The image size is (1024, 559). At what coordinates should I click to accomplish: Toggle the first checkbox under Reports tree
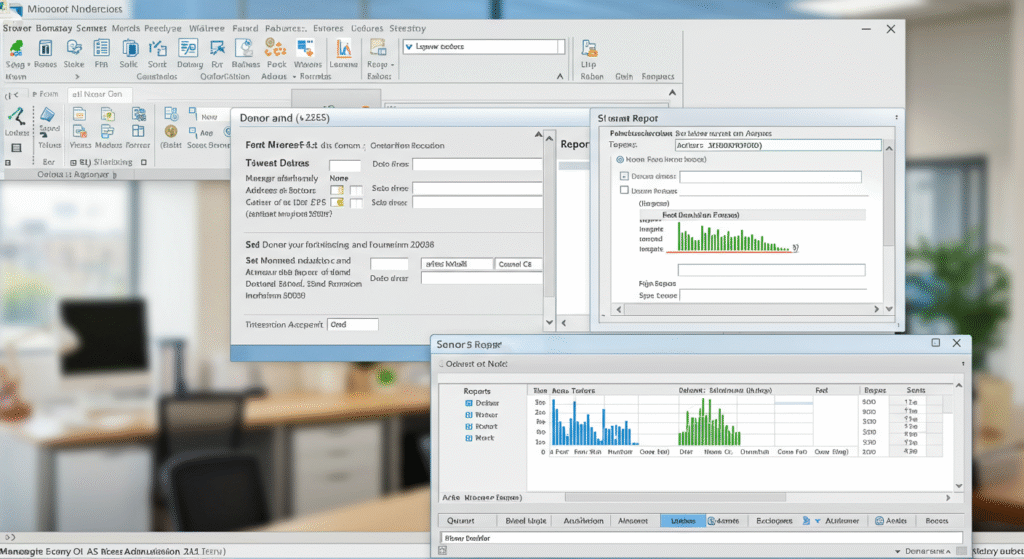[x=470, y=402]
